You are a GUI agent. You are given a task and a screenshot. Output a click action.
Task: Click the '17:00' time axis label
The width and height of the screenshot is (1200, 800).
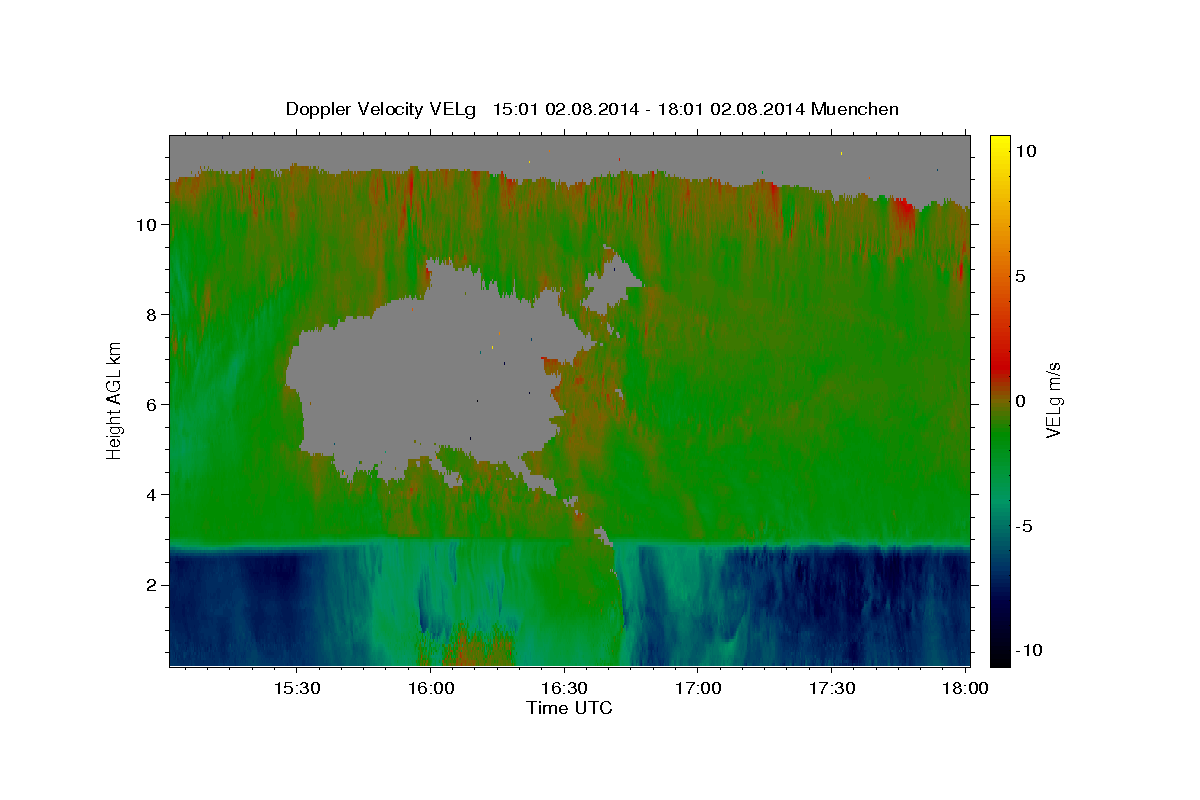point(698,689)
